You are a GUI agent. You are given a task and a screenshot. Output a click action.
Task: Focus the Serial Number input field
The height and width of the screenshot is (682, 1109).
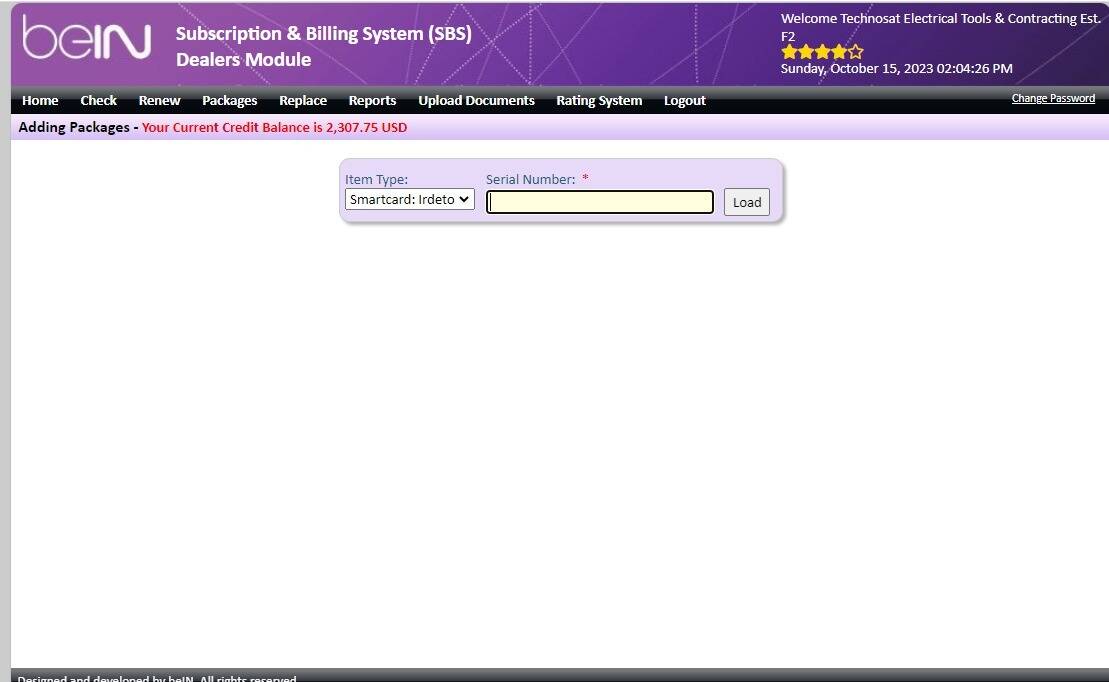[600, 202]
